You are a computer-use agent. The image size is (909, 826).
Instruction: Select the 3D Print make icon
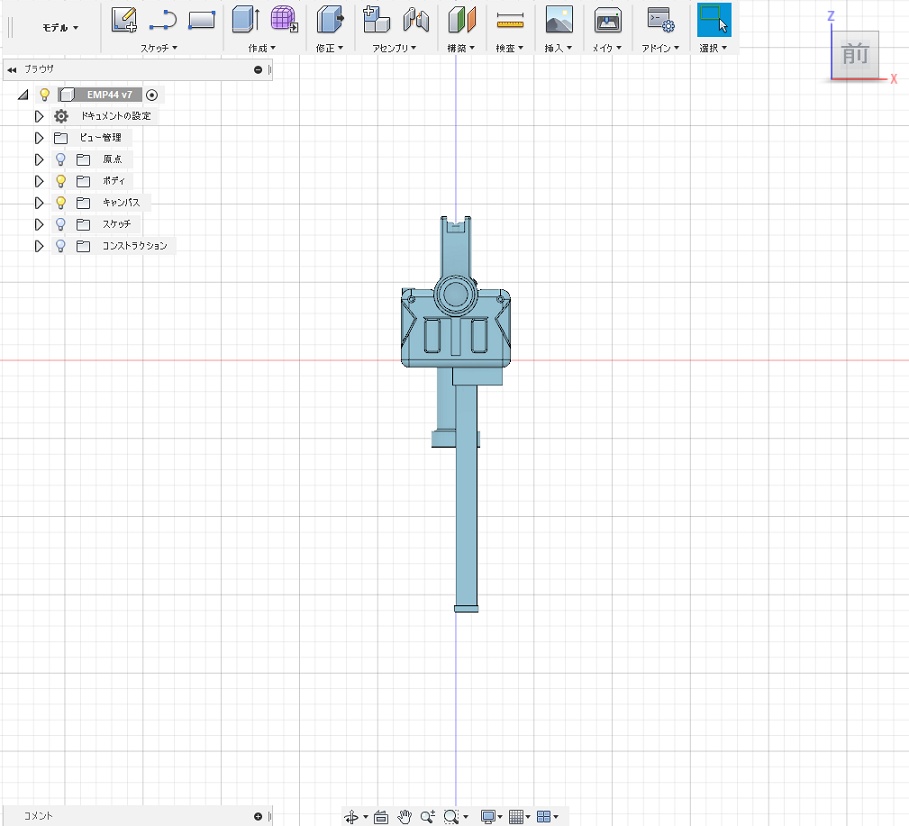[607, 19]
